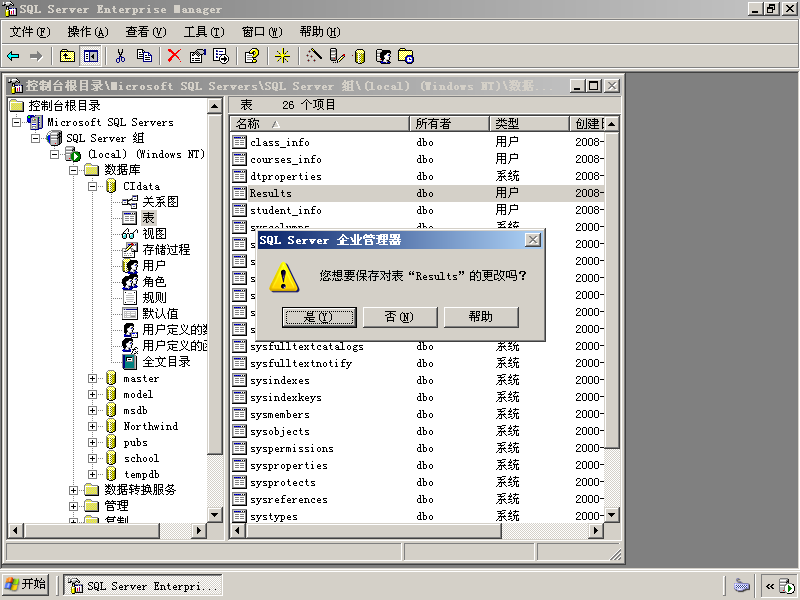Toggle the Show/Hide console tree icon

(91, 56)
